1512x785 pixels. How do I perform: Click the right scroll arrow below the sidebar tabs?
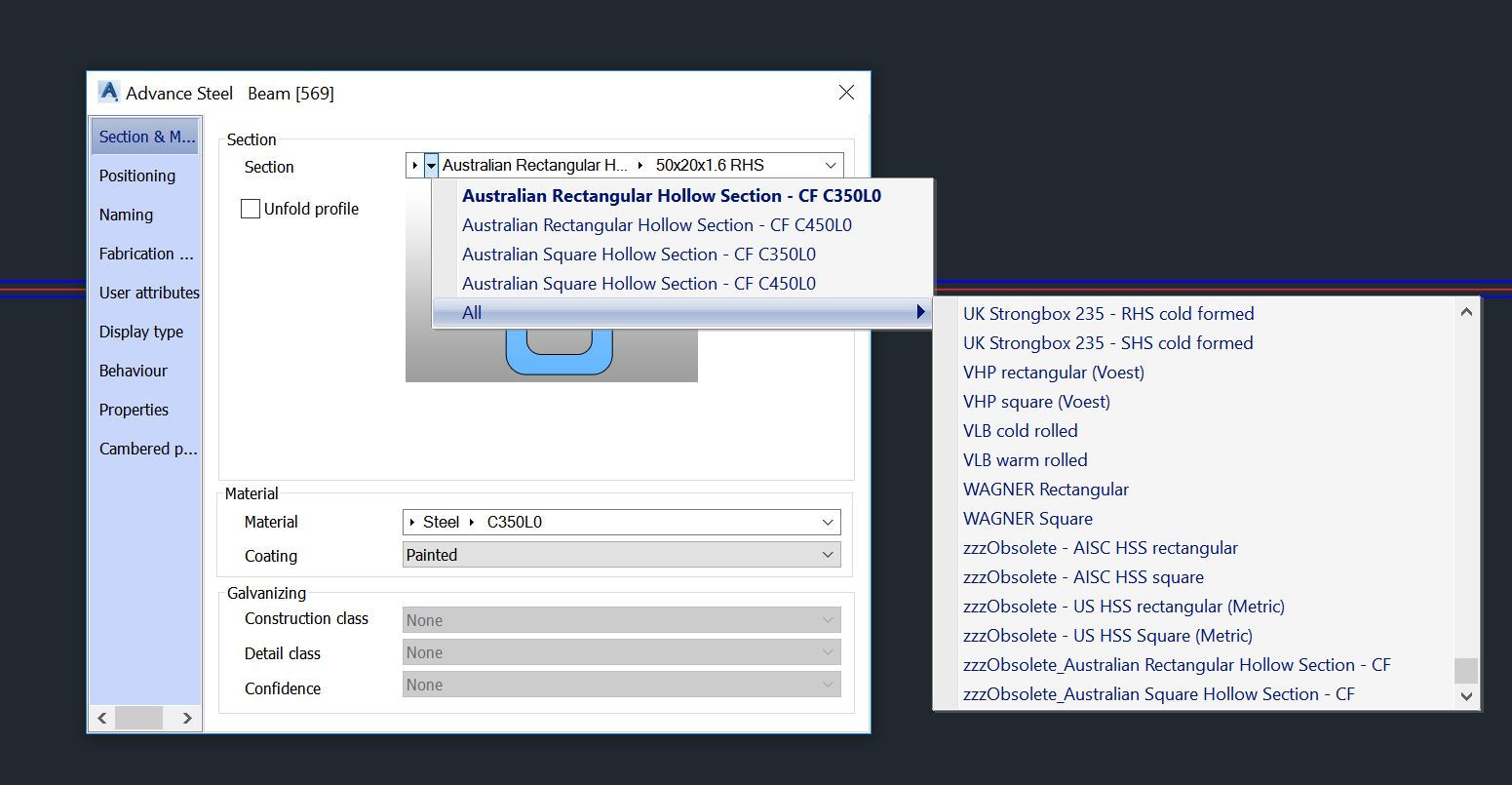[187, 718]
